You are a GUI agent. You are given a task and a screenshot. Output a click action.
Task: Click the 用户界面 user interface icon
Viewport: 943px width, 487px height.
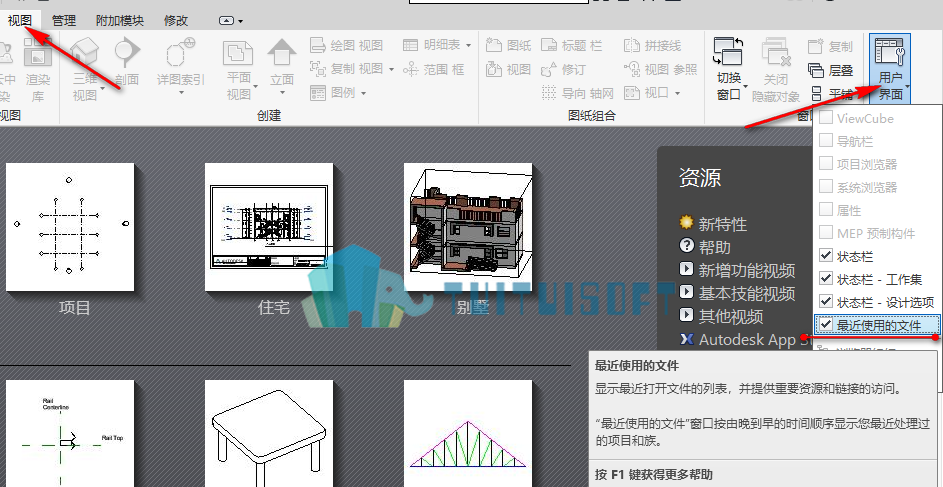pos(890,52)
